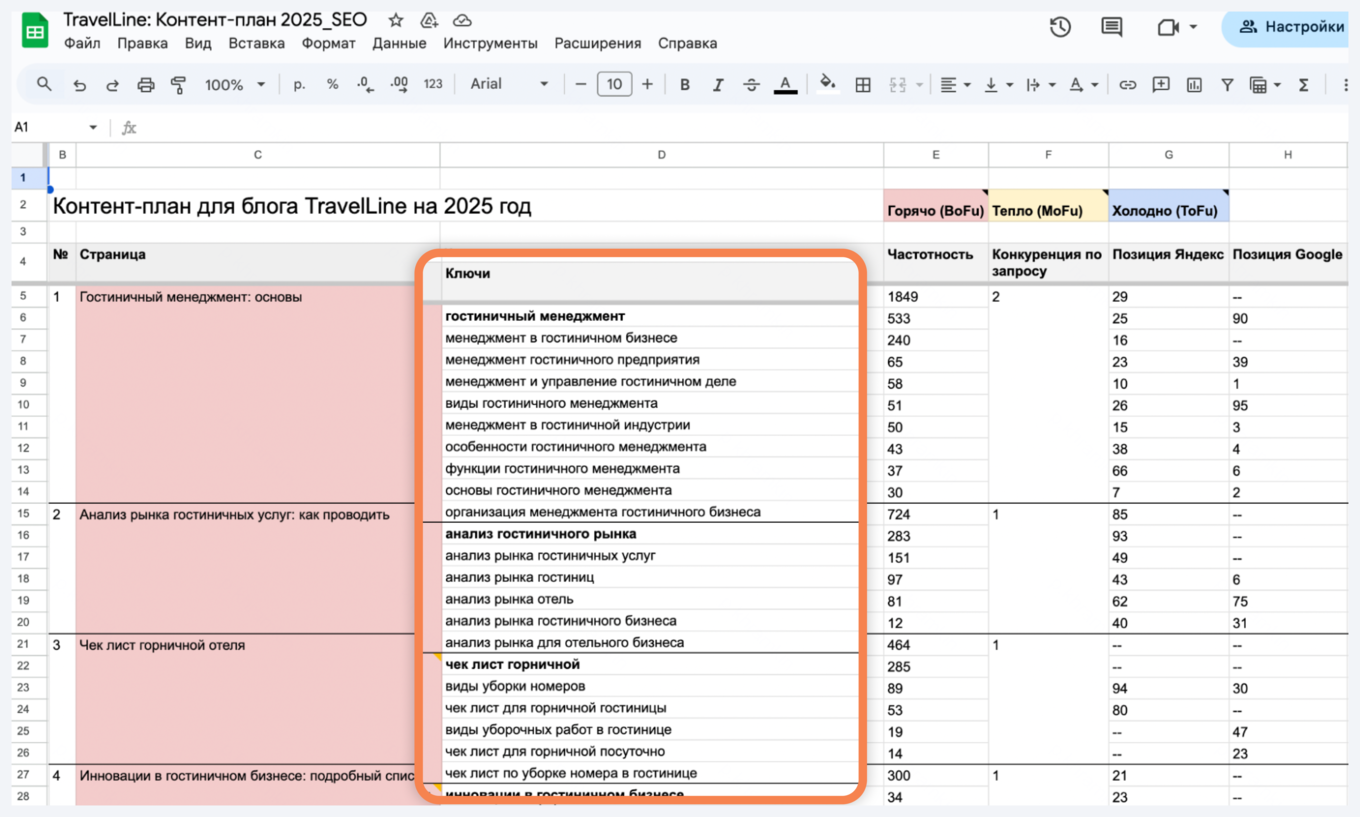This screenshot has height=817, width=1360.
Task: Open the Вставка menu
Action: (256, 43)
